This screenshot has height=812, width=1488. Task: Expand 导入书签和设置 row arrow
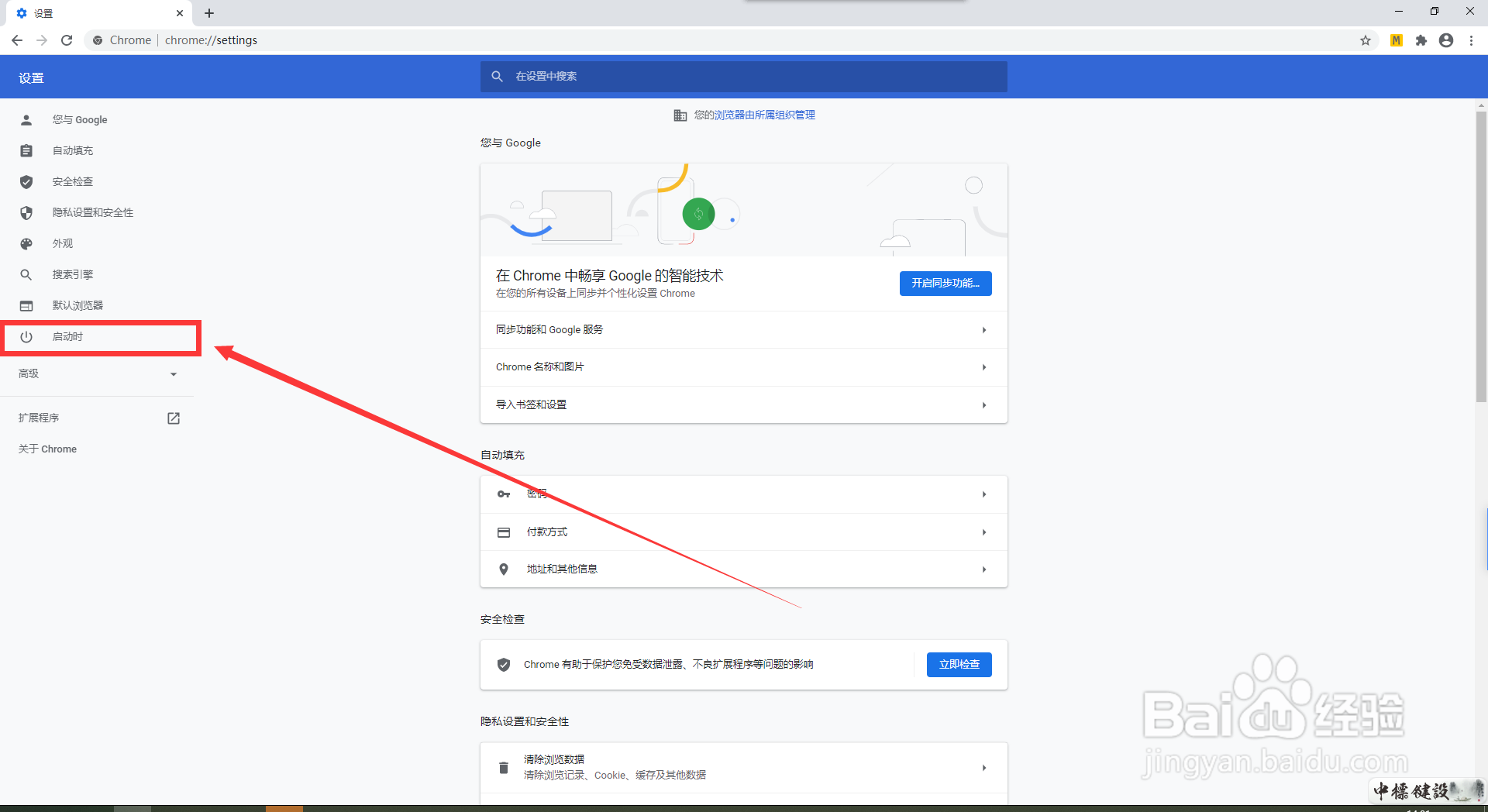tap(984, 405)
